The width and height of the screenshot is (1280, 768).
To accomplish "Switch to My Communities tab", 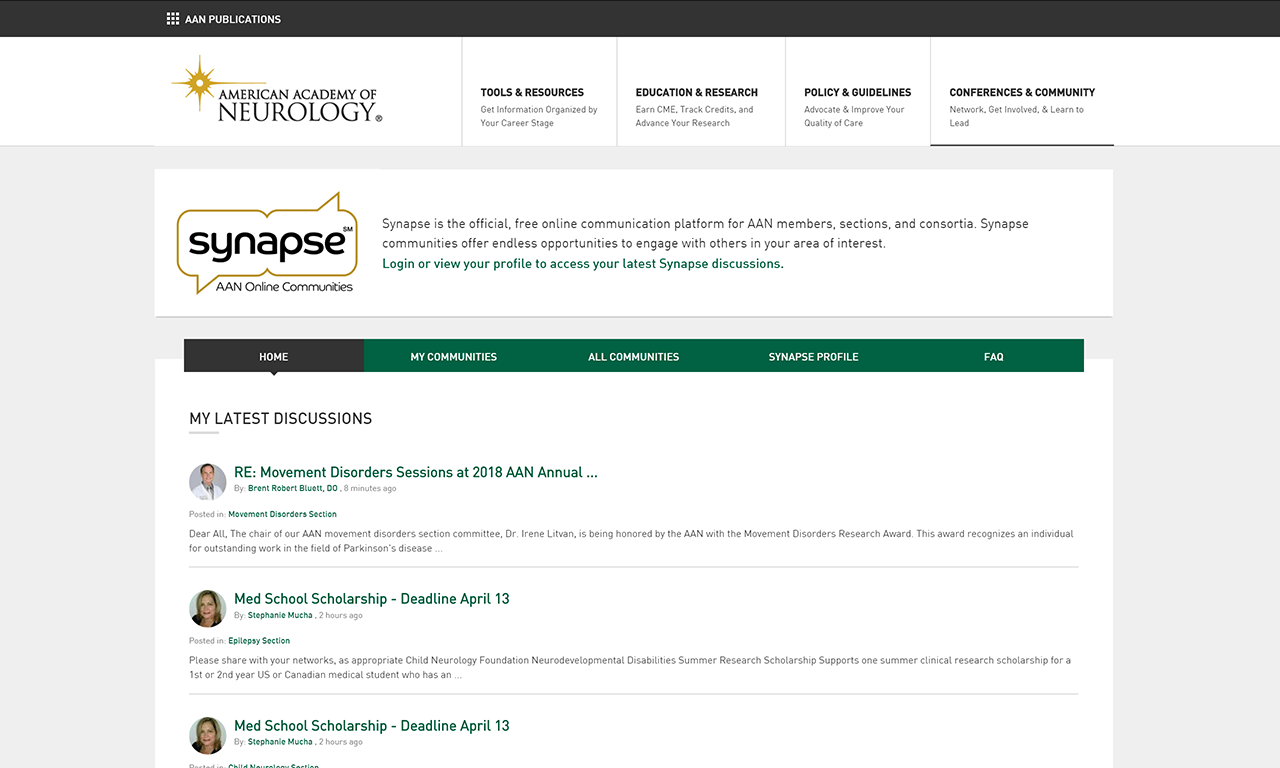I will click(x=454, y=356).
